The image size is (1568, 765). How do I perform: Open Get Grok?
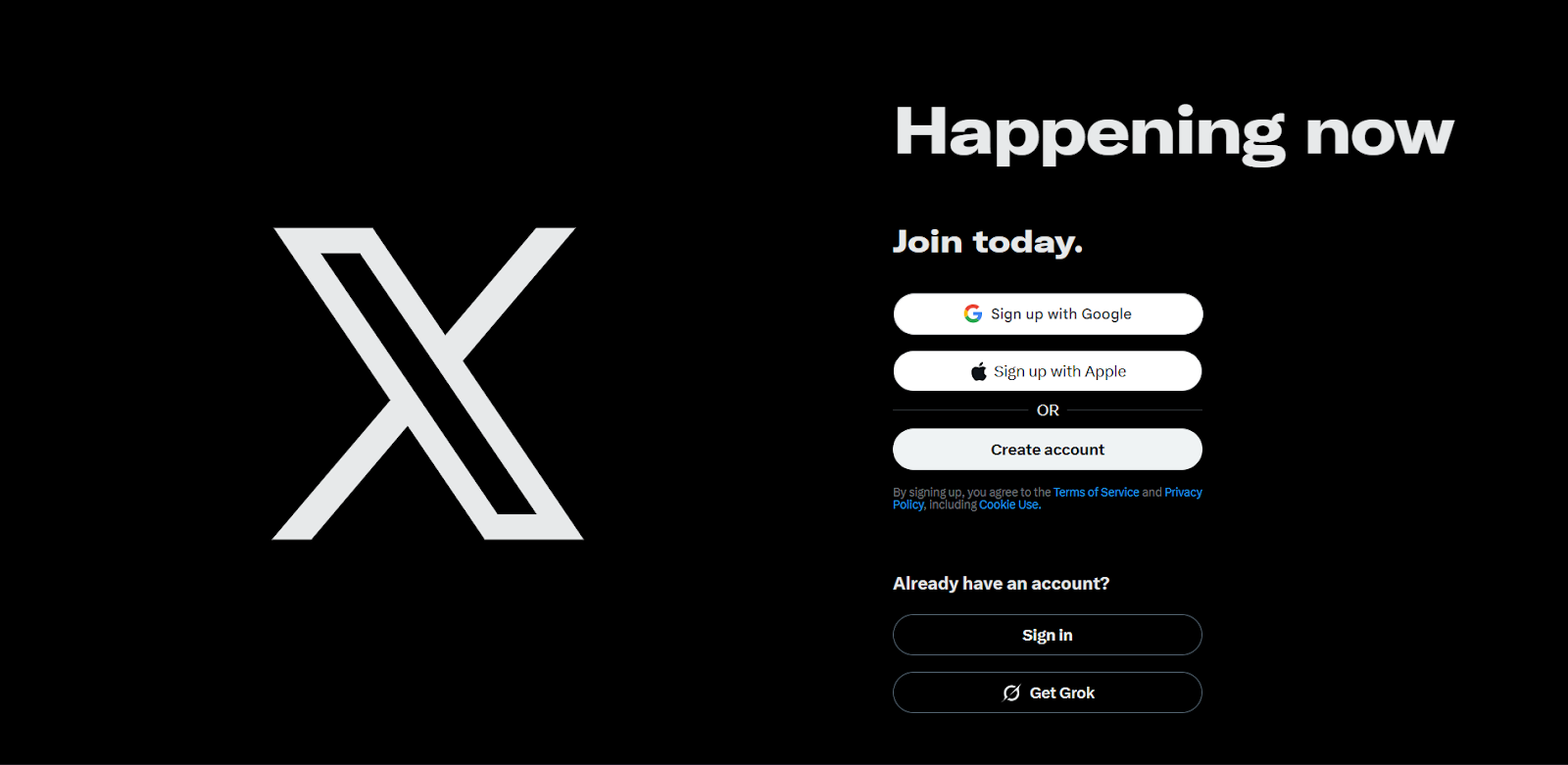point(1048,693)
